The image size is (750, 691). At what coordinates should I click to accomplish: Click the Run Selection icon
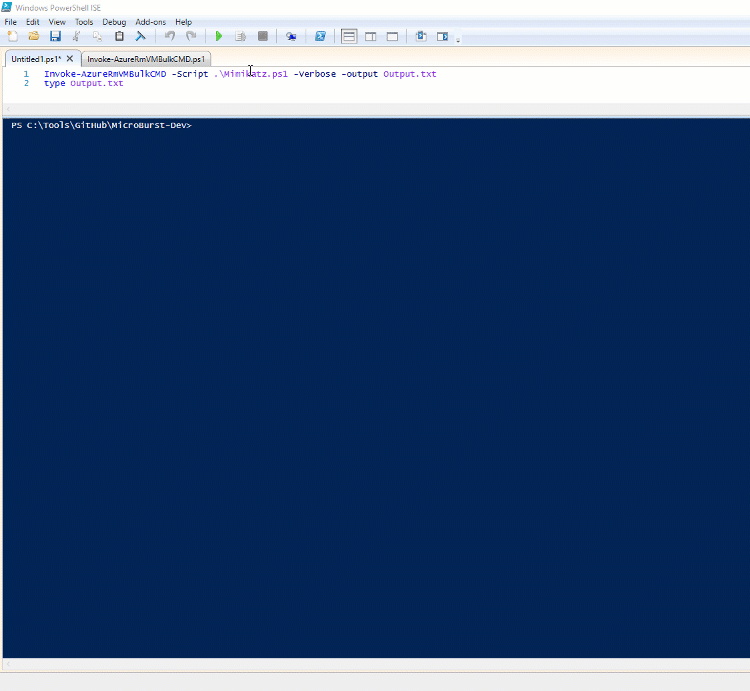pos(241,36)
